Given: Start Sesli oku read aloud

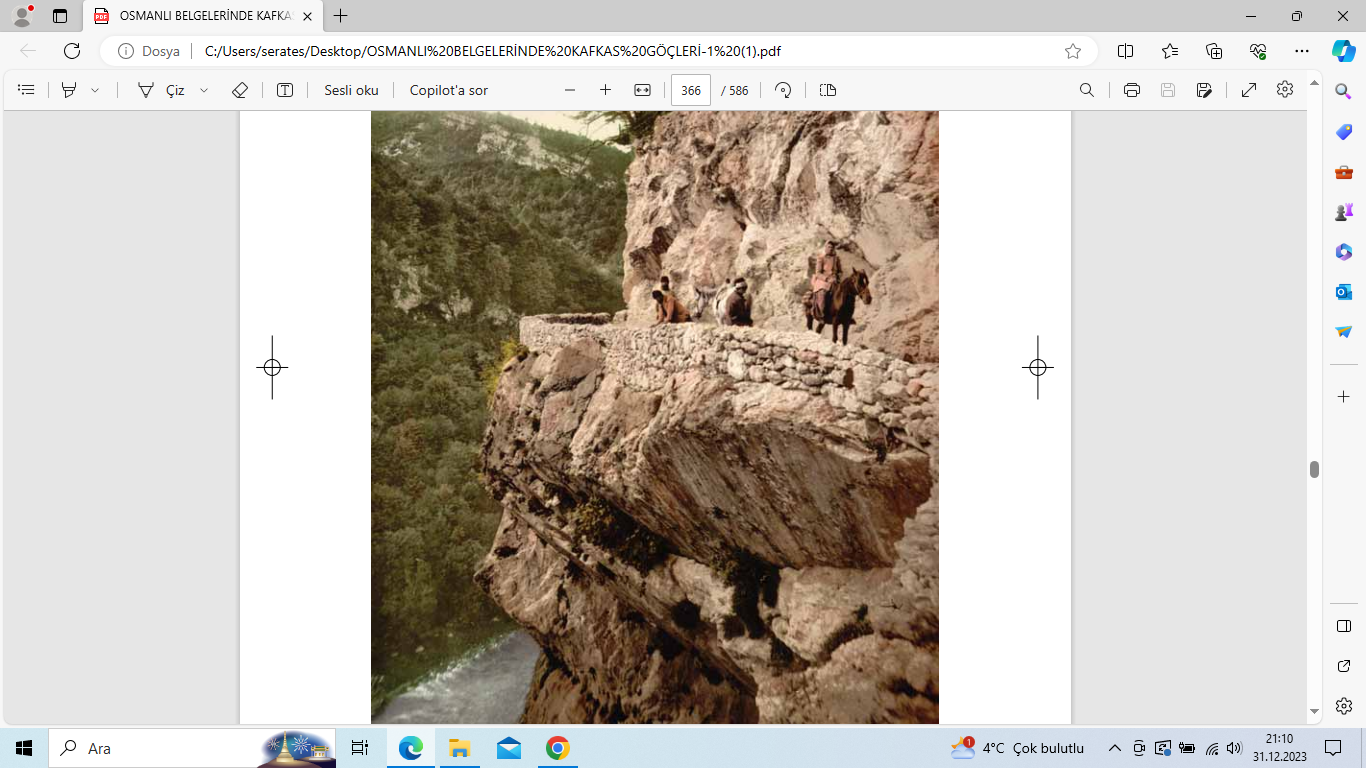Looking at the screenshot, I should (x=351, y=90).
